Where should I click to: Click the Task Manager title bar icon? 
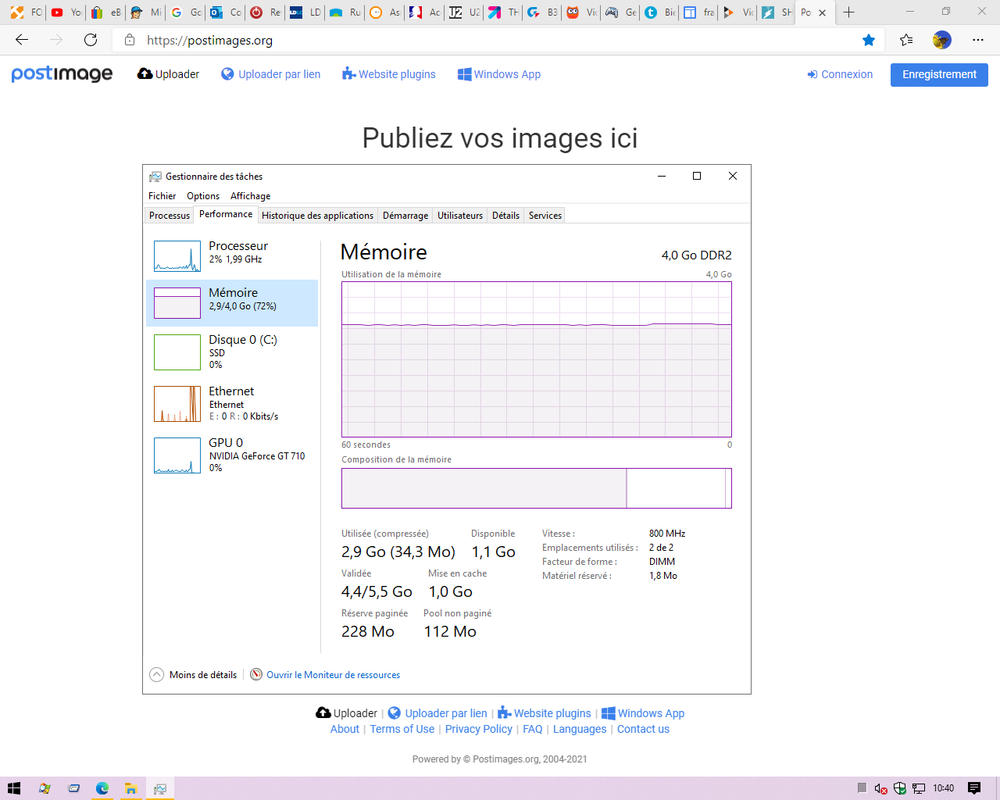[155, 177]
